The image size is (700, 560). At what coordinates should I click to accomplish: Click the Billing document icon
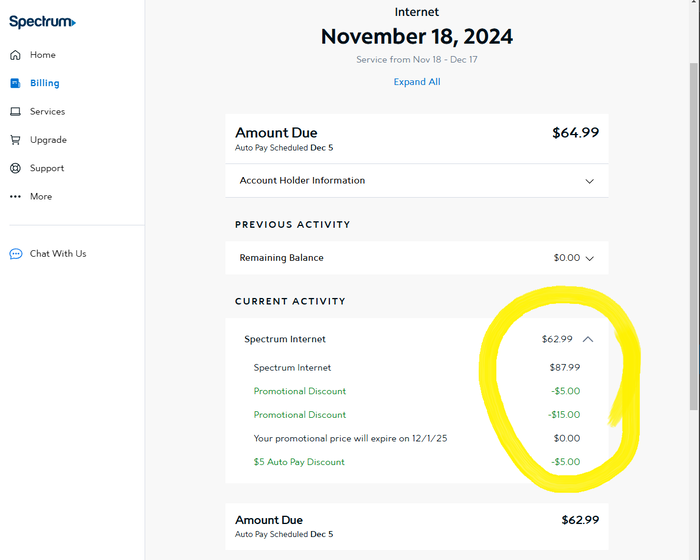[x=15, y=83]
